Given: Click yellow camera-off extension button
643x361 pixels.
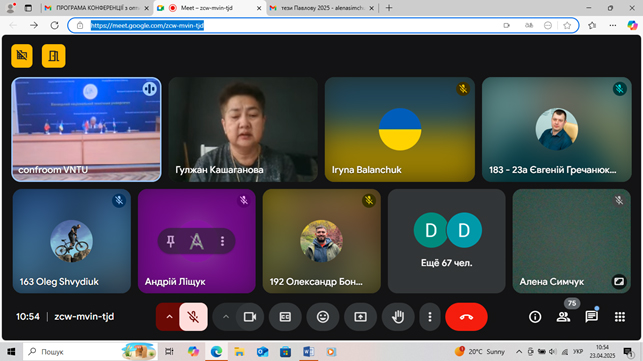Looking at the screenshot, I should (x=22, y=55).
